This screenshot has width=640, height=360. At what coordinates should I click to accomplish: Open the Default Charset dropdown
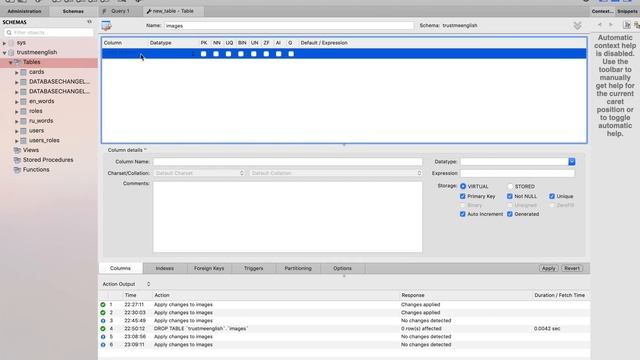200,173
